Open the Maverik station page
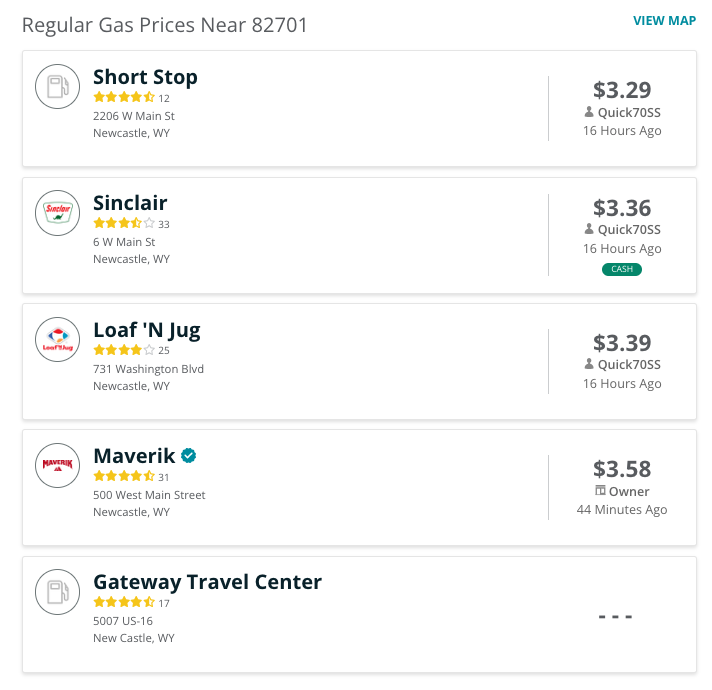The height and width of the screenshot is (690, 712). (134, 456)
